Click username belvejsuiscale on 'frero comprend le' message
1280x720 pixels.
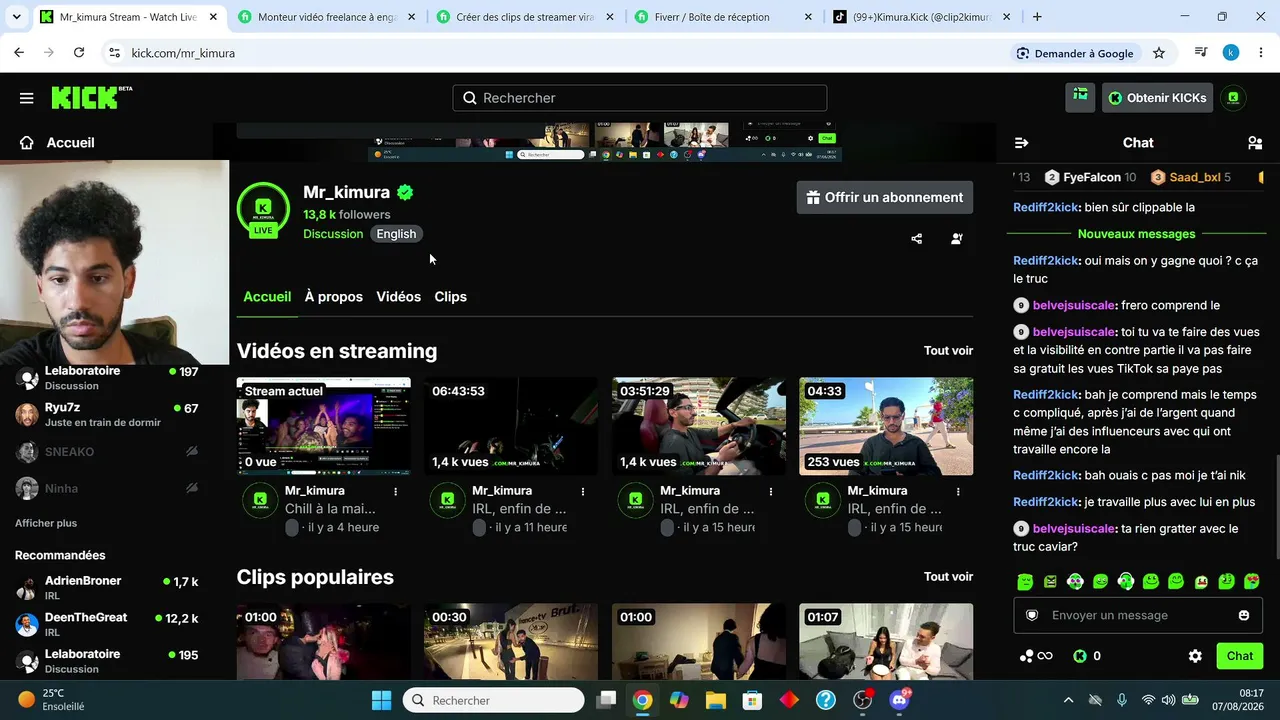click(1073, 305)
